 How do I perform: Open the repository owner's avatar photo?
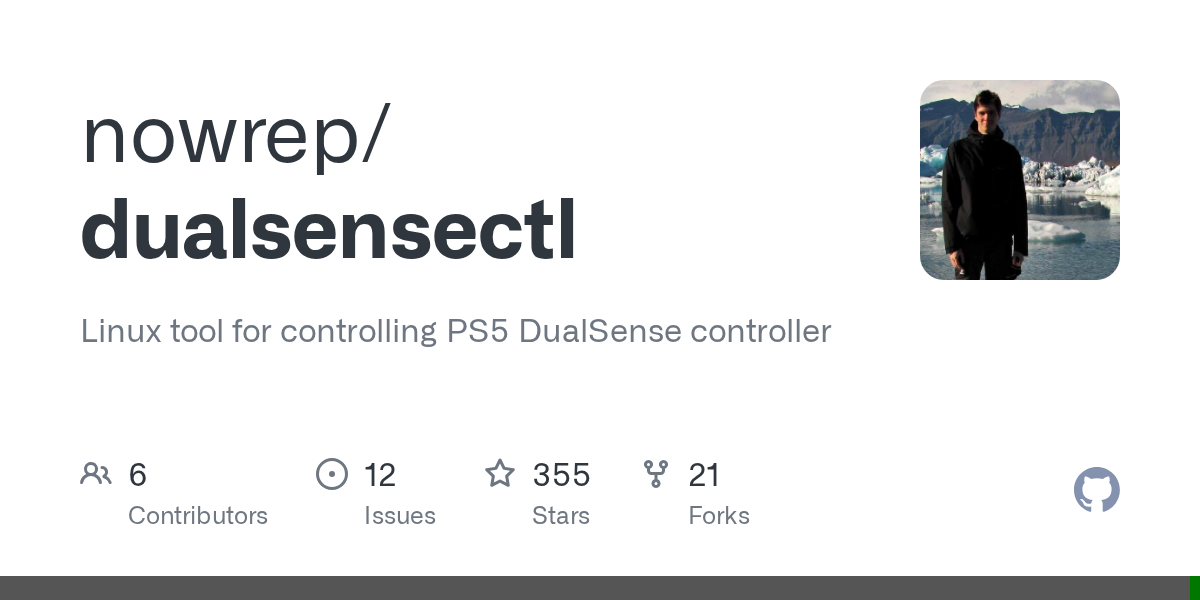[x=1019, y=180]
